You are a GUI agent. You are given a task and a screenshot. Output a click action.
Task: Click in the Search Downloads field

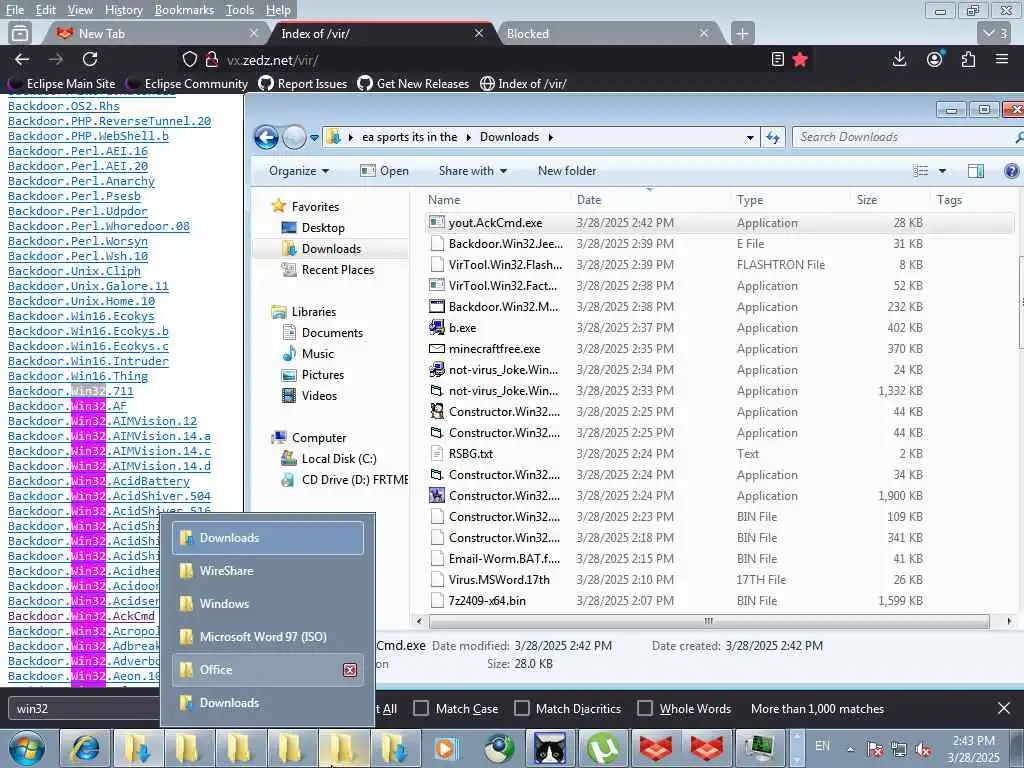(904, 137)
